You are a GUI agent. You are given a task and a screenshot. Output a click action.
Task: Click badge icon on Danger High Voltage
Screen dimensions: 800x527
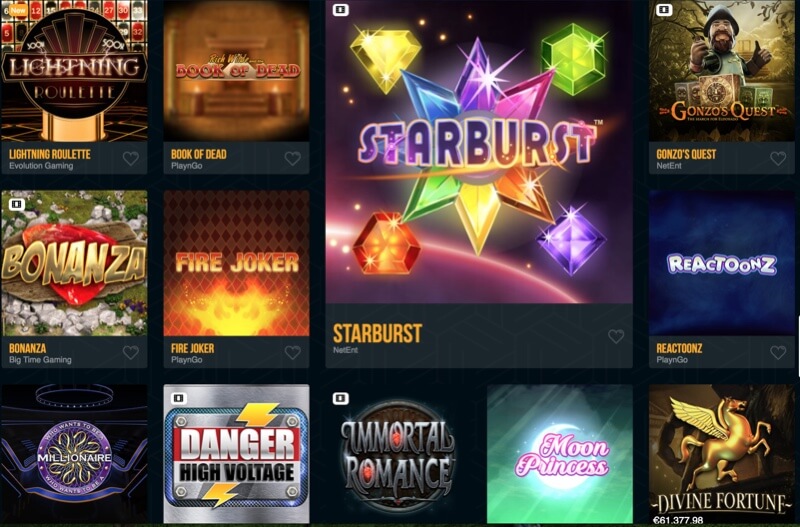(x=179, y=398)
